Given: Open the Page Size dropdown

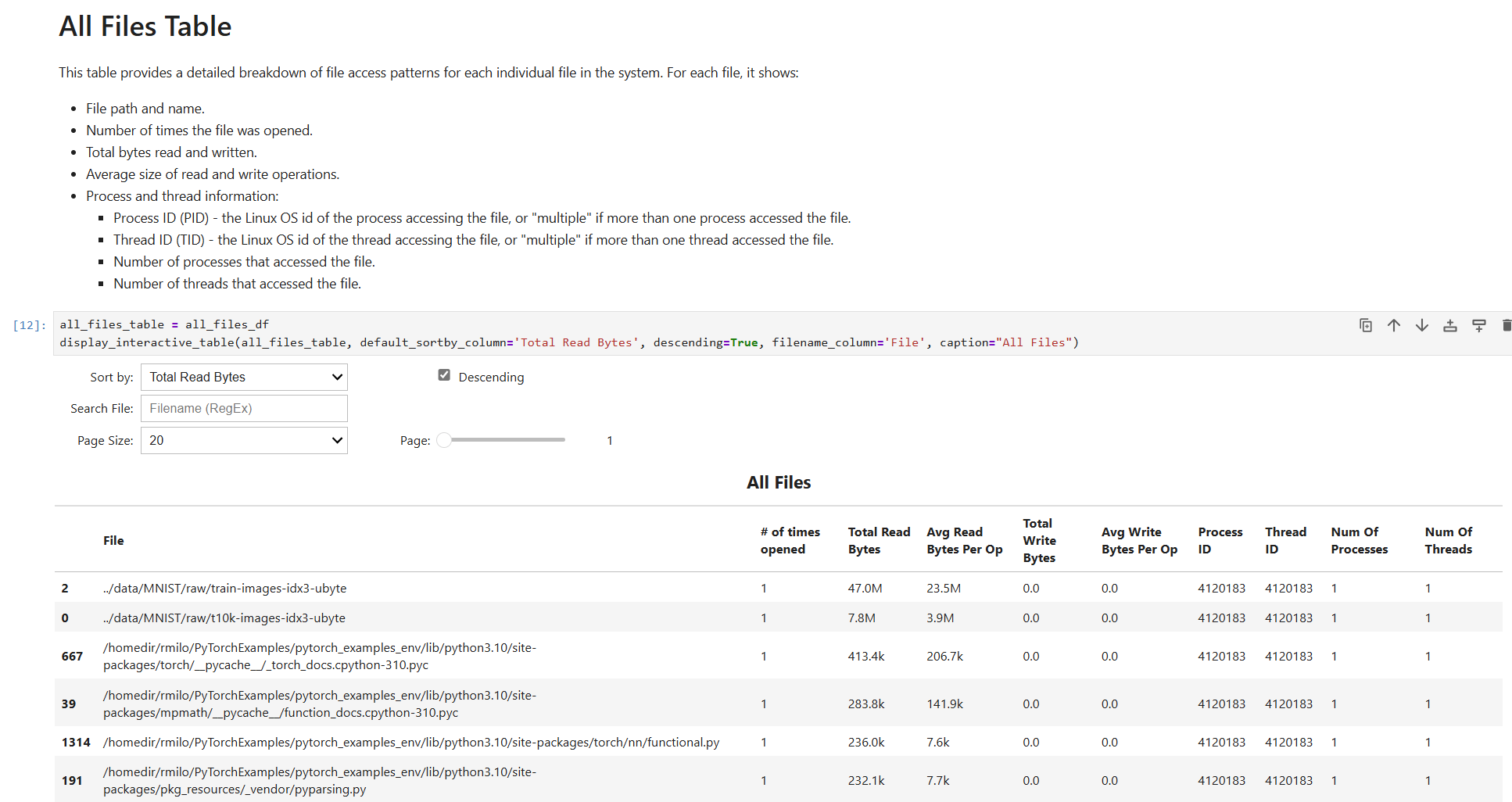Looking at the screenshot, I should pyautogui.click(x=243, y=440).
